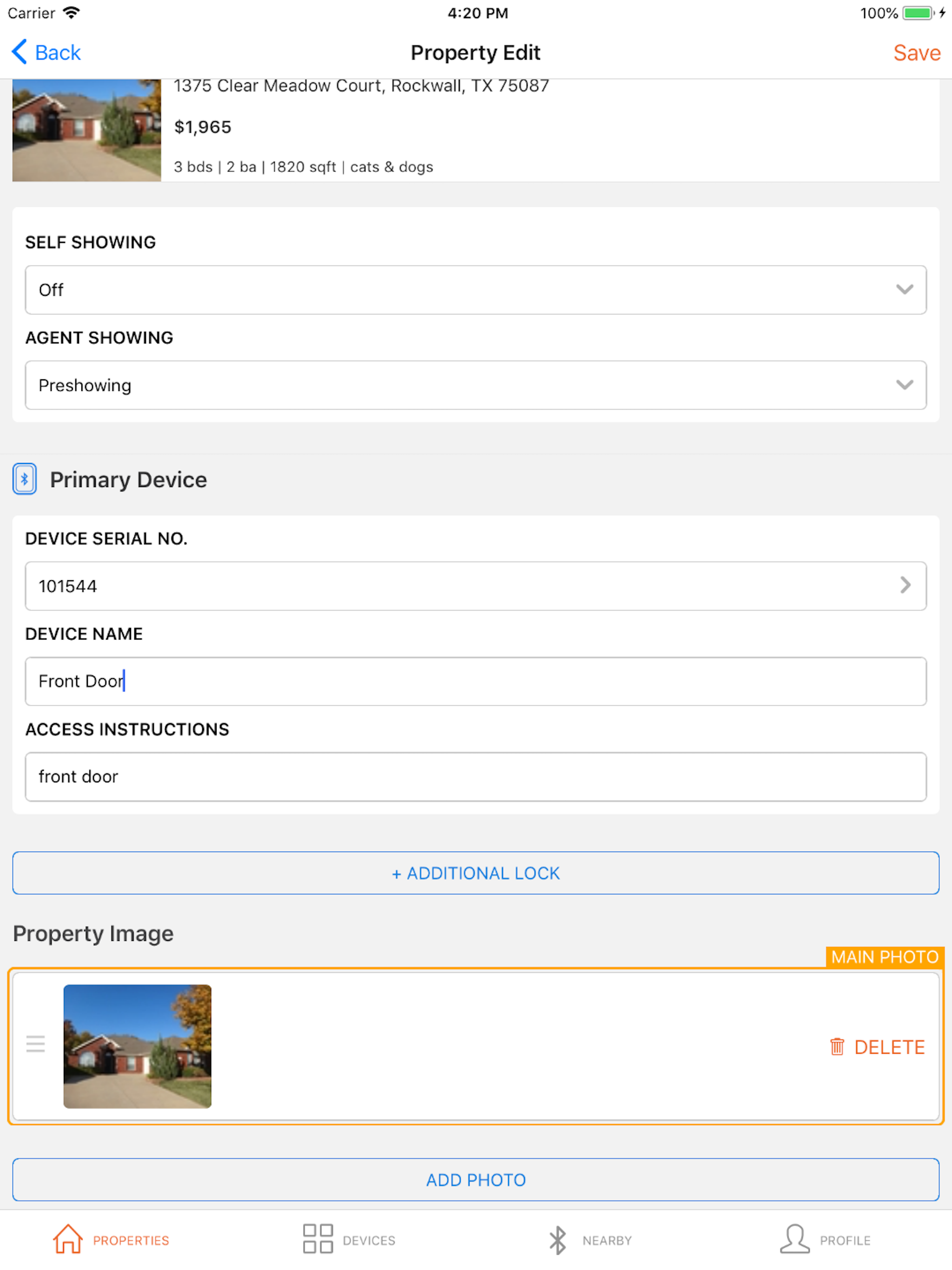Screen dimensions: 952x1270
Task: Select the main property photo thumbnail
Action: tap(137, 1046)
